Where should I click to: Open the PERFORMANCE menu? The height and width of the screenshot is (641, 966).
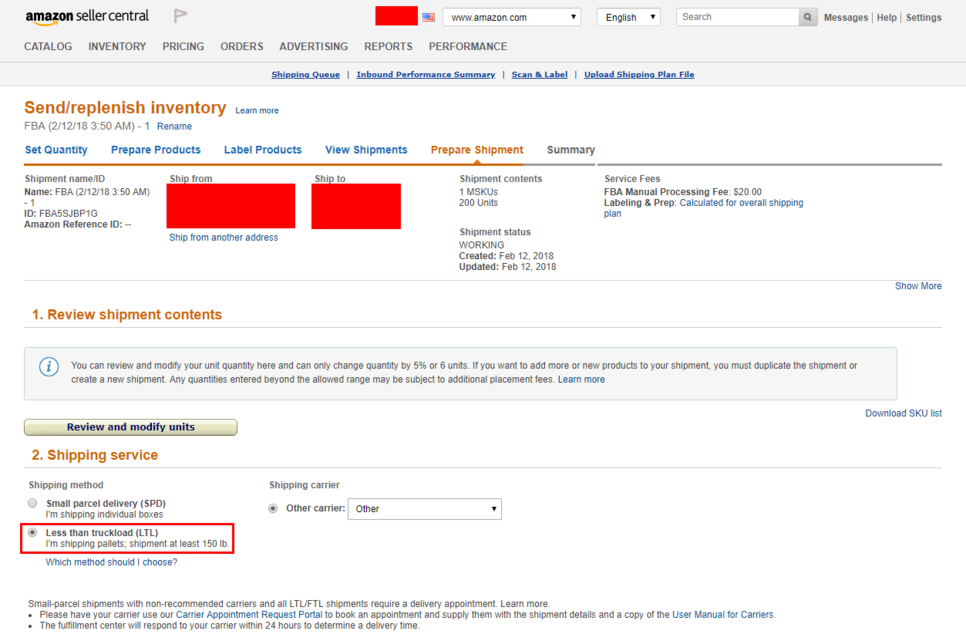point(468,46)
